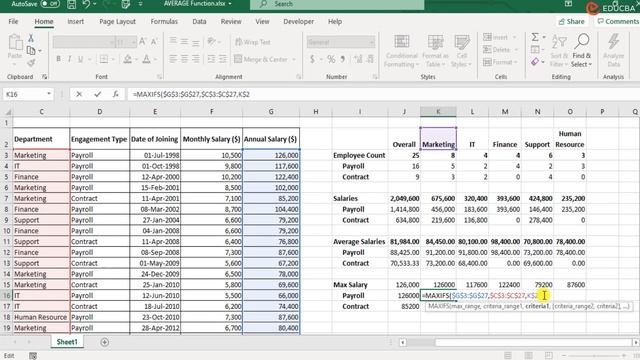Viewport: 640px width, 360px height.
Task: Click the horizontal scrollbar left arrow
Action: pyautogui.click(x=402, y=342)
